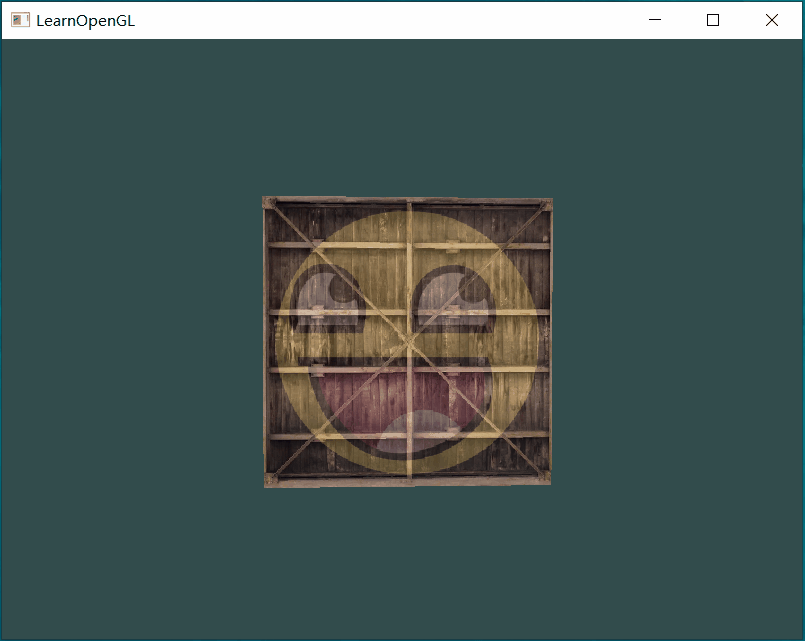Click the crate's bottom-right corner bracket

[x=543, y=478]
